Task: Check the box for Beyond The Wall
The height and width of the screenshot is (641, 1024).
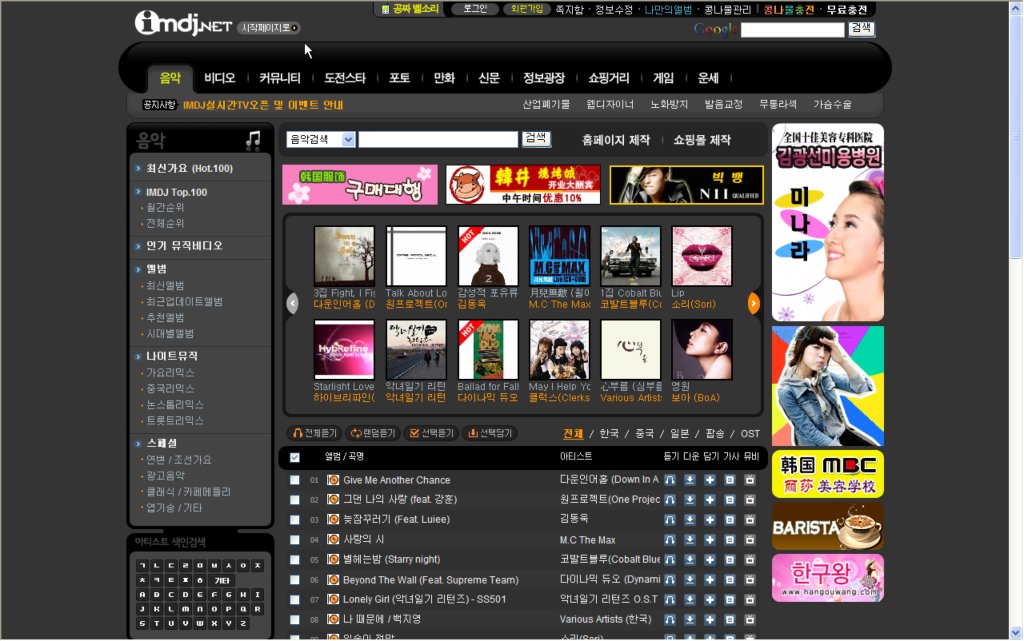Action: coord(295,580)
